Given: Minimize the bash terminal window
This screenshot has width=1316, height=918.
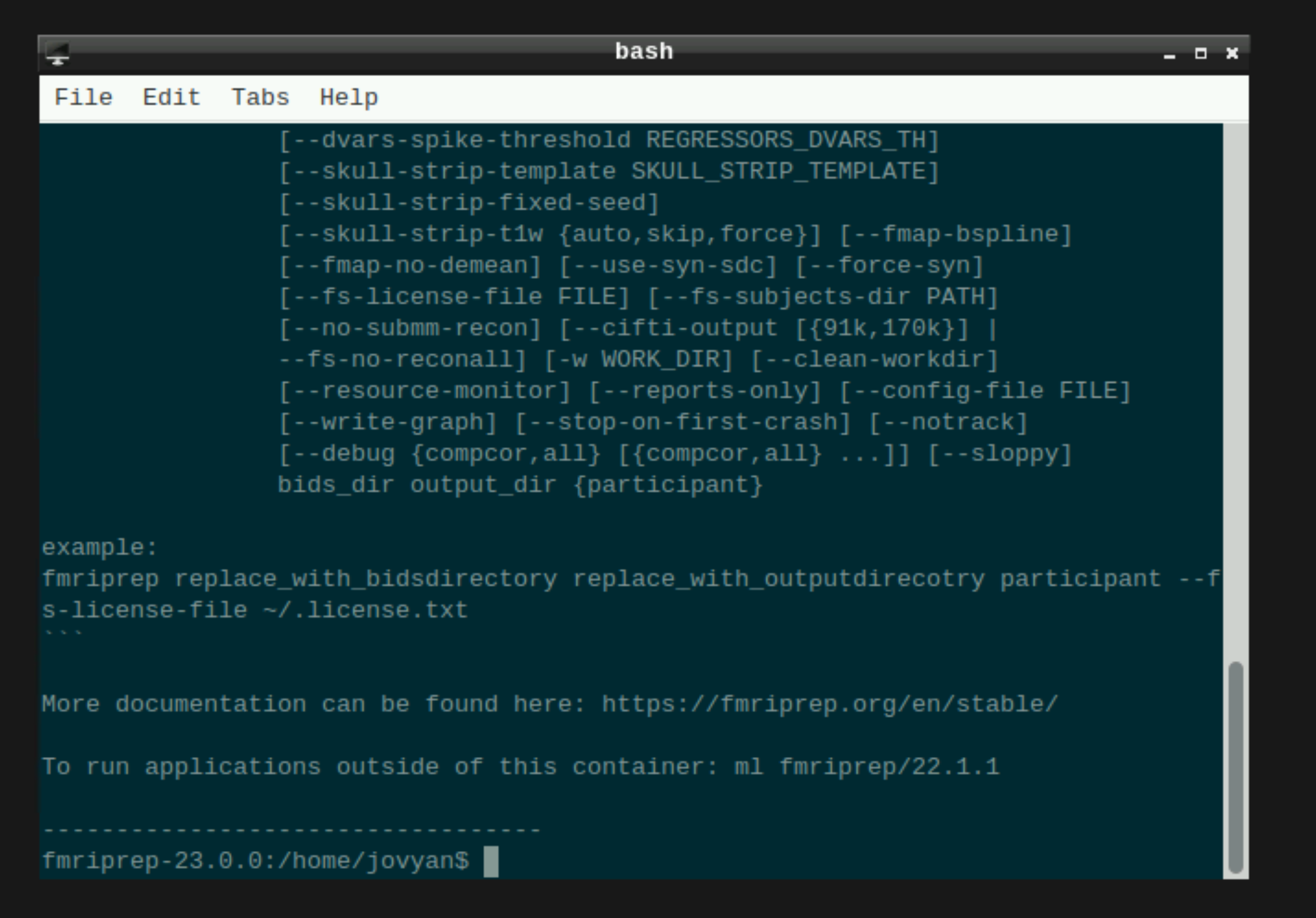Looking at the screenshot, I should 1170,55.
